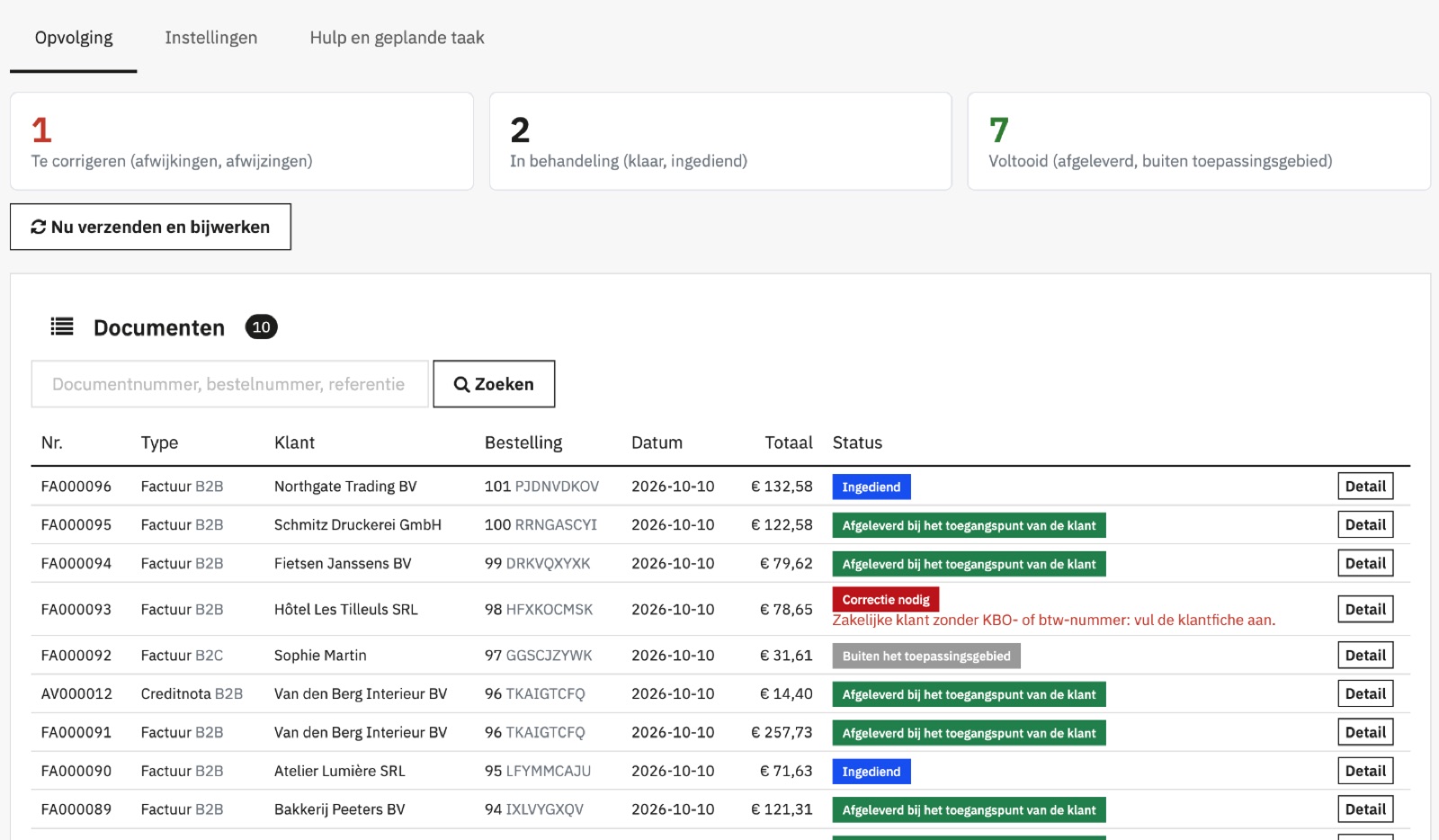Click total amount € 257,73

[x=782, y=733]
